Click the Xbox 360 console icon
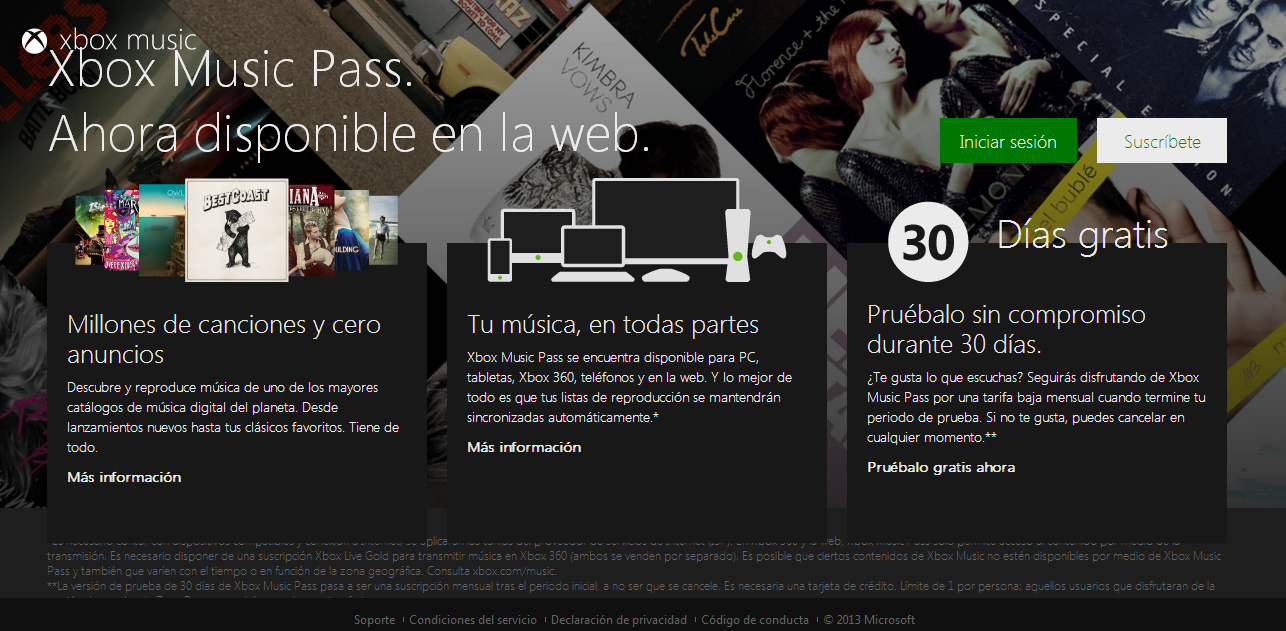This screenshot has height=631, width=1286. (x=739, y=244)
